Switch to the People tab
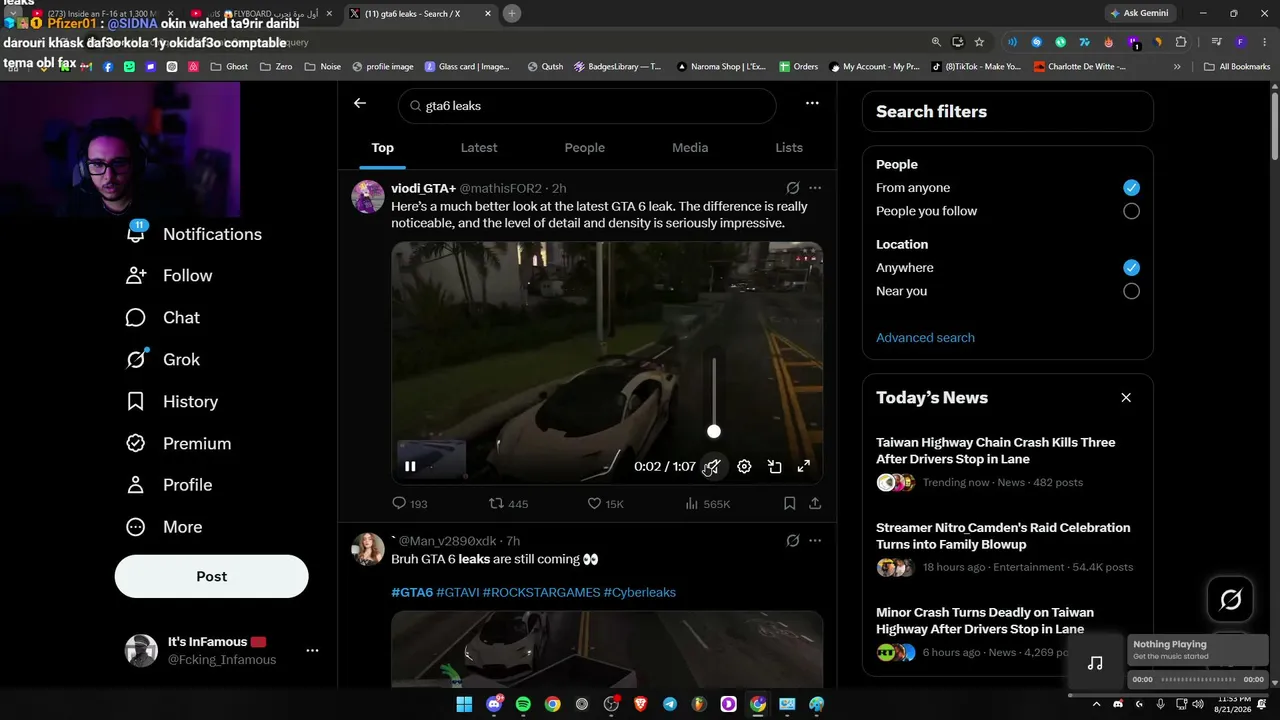 point(585,148)
